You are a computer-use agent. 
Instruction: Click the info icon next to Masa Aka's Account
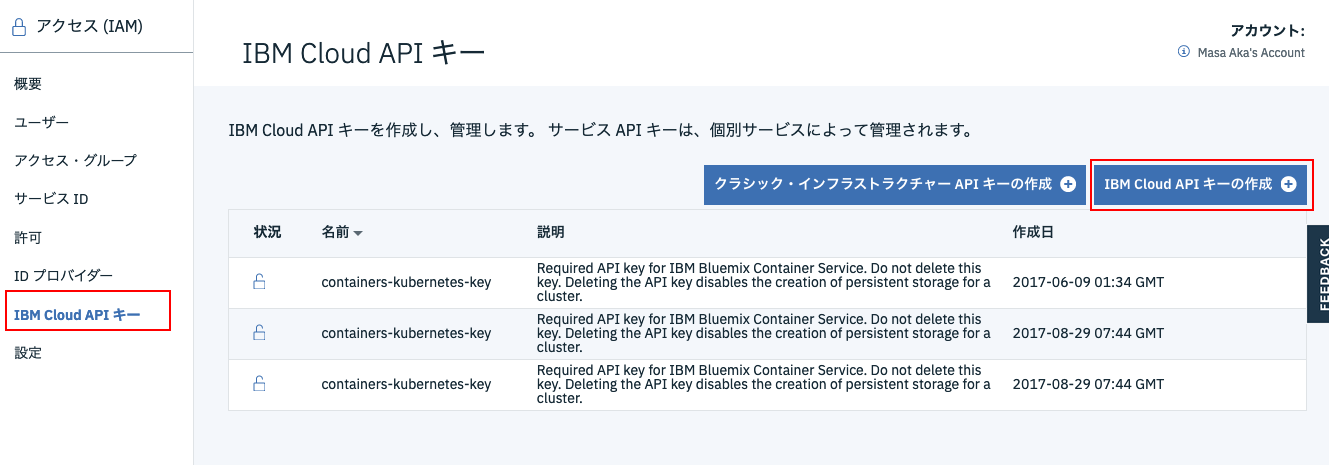coord(1184,51)
